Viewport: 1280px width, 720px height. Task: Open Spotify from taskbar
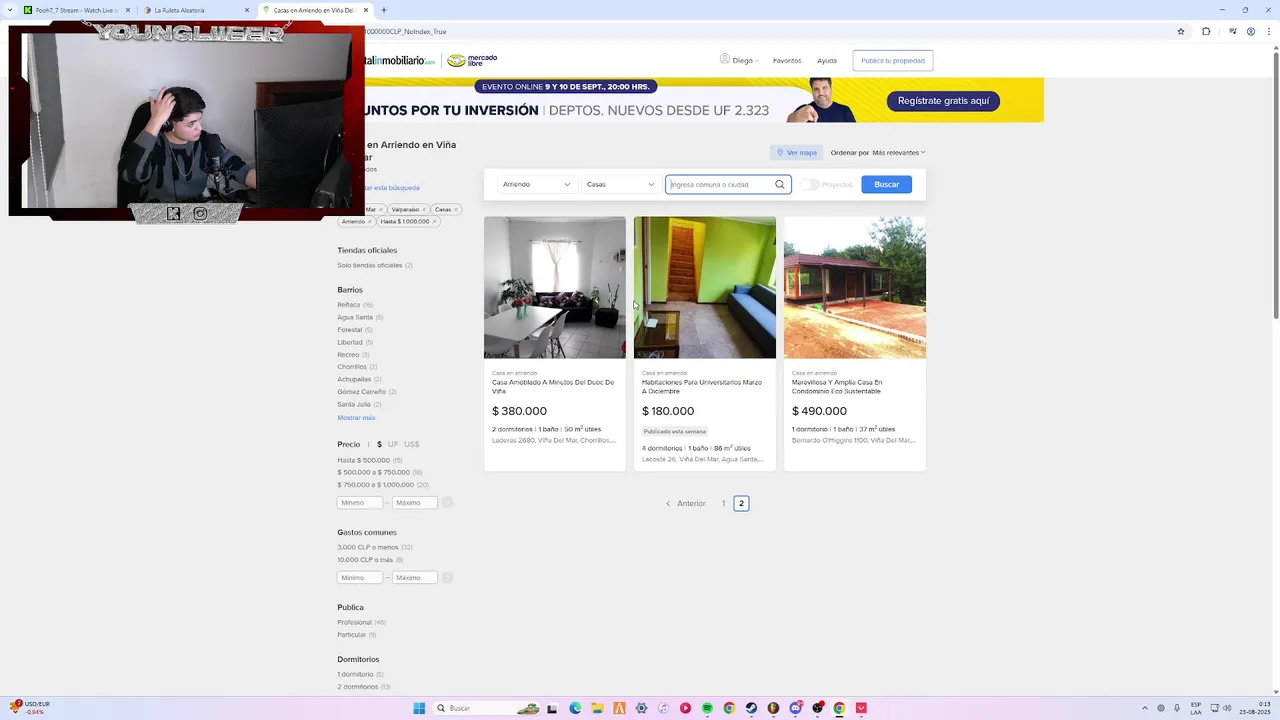707,708
